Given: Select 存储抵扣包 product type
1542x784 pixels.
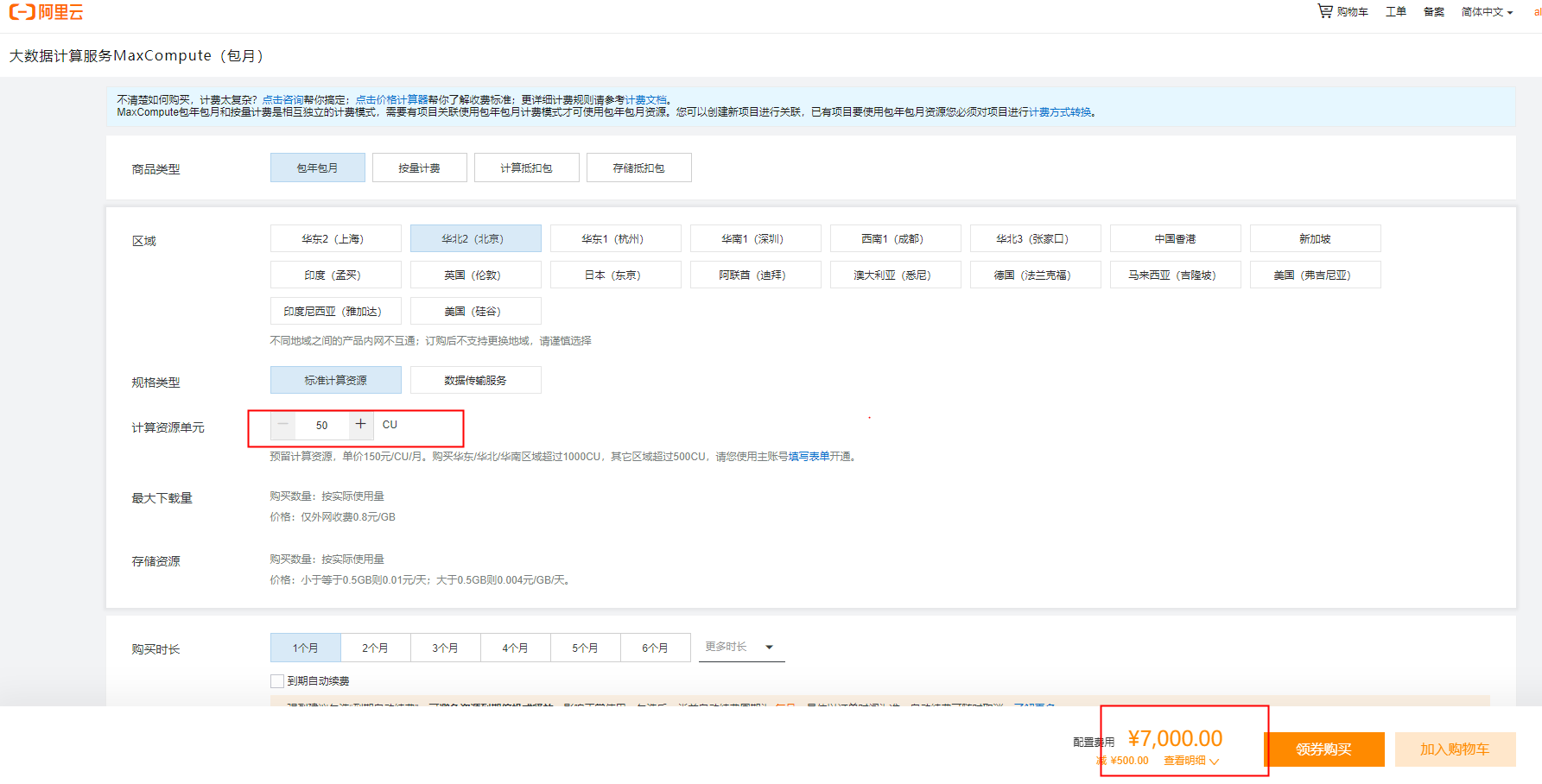Looking at the screenshot, I should click(639, 168).
